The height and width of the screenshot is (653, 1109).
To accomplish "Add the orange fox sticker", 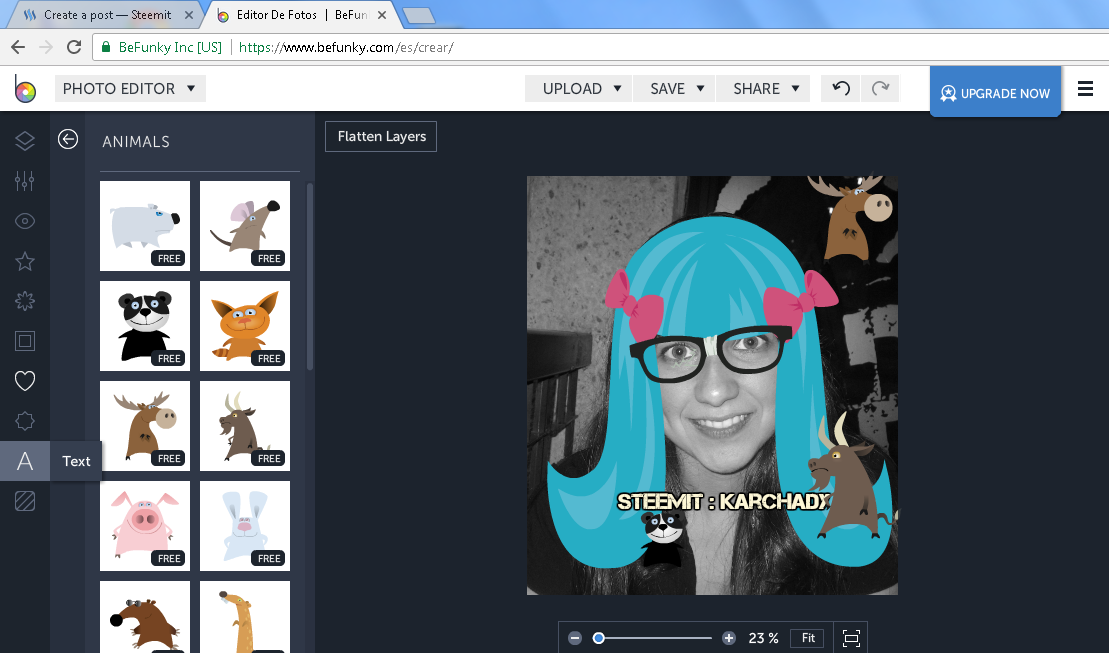I will 245,326.
